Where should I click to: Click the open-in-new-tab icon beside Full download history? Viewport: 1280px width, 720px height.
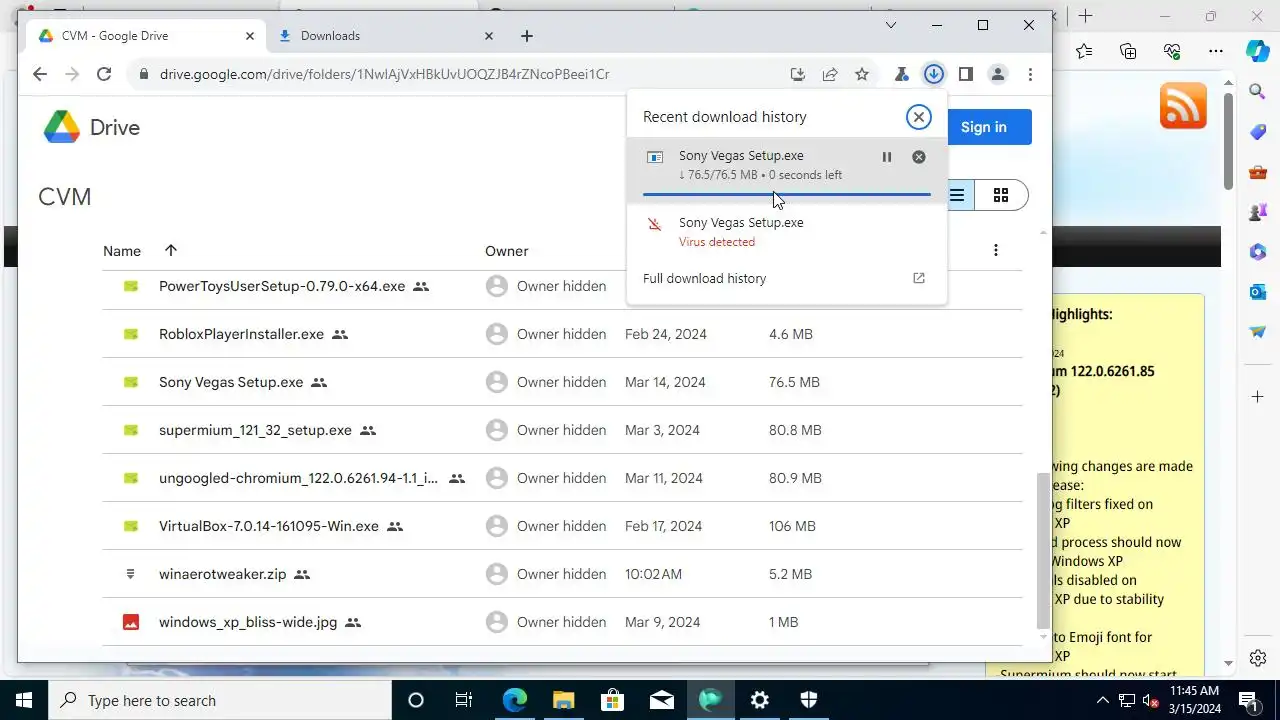point(918,279)
